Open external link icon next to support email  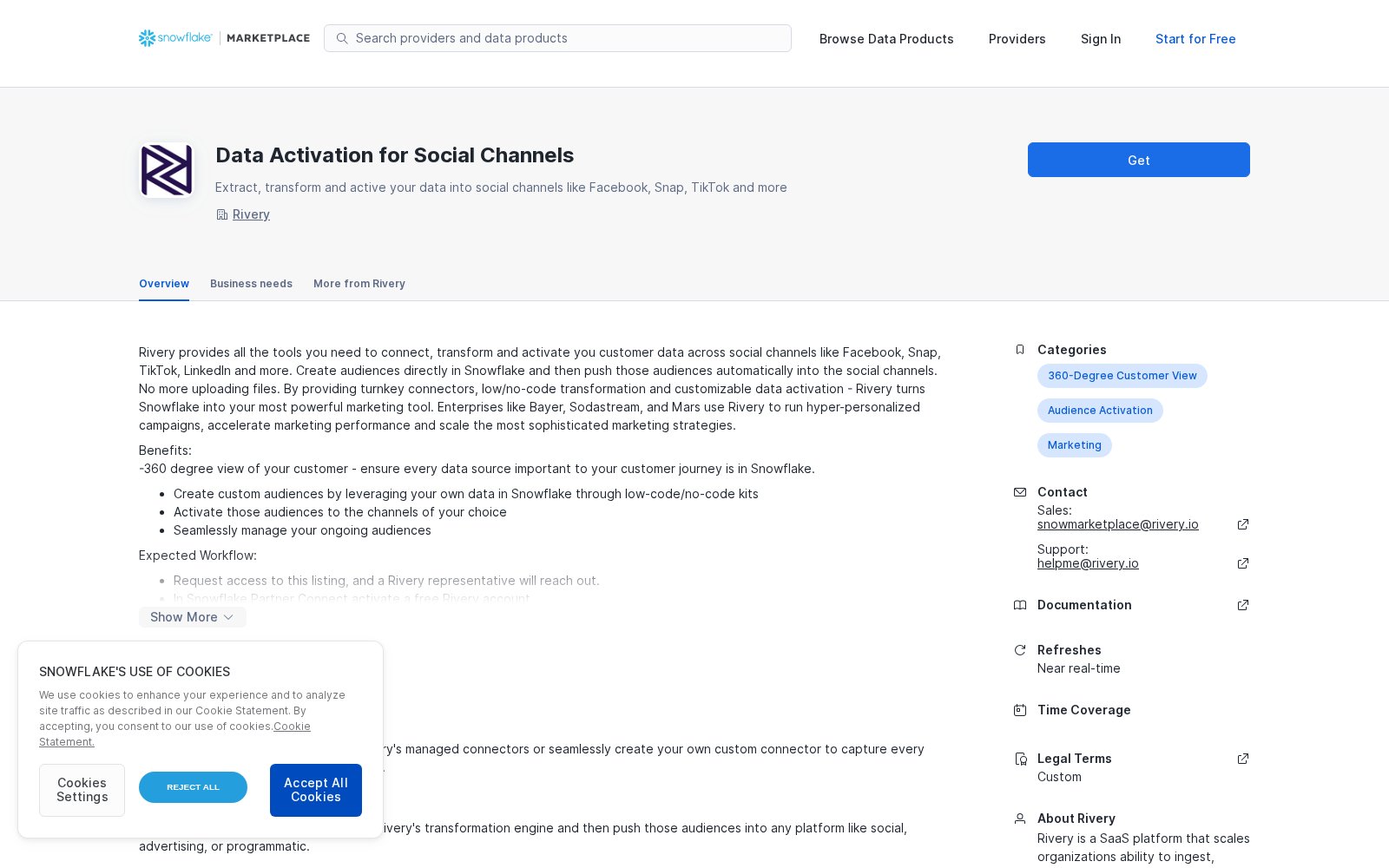1243,563
